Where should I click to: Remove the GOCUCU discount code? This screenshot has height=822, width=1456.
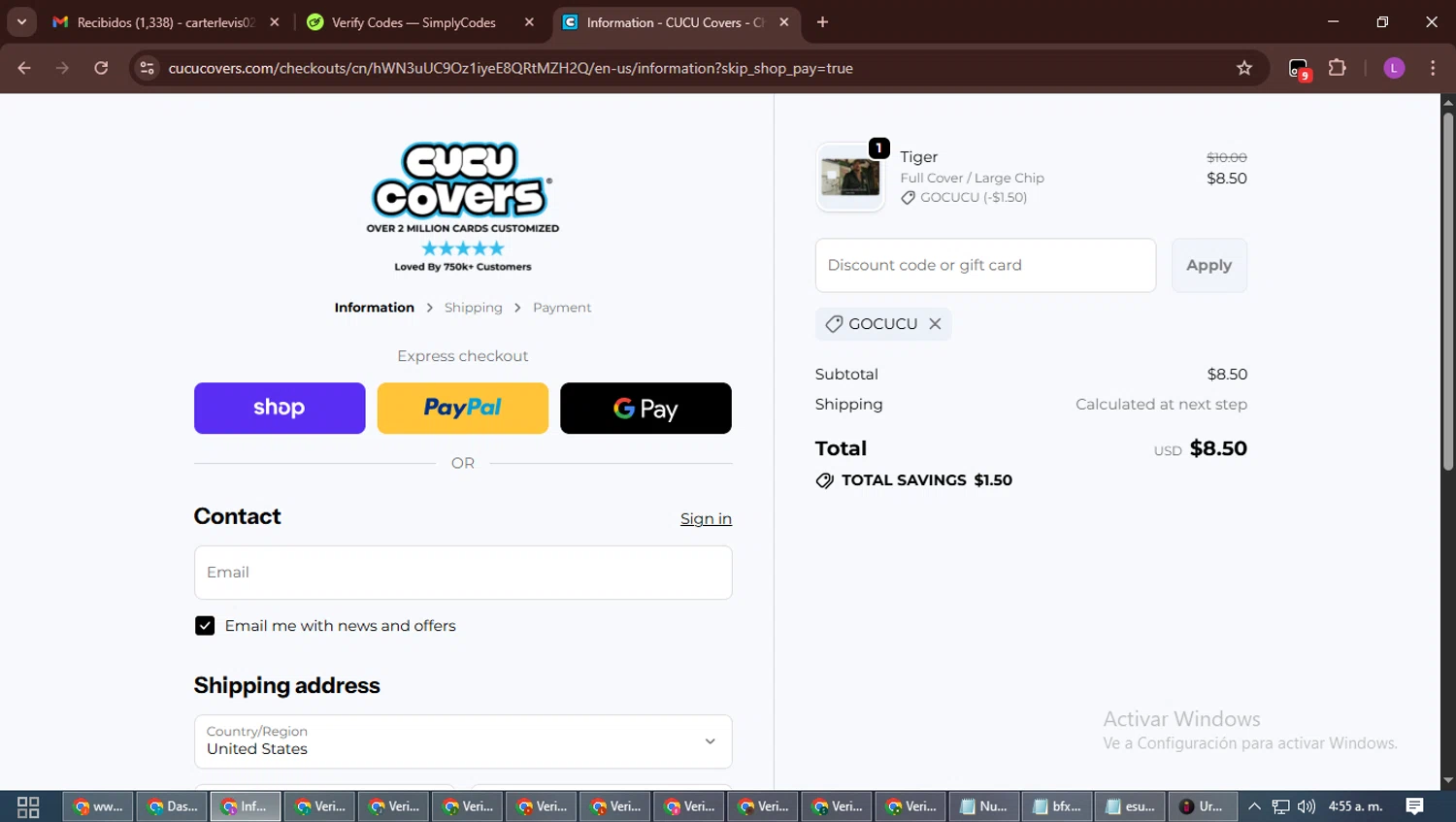(935, 324)
